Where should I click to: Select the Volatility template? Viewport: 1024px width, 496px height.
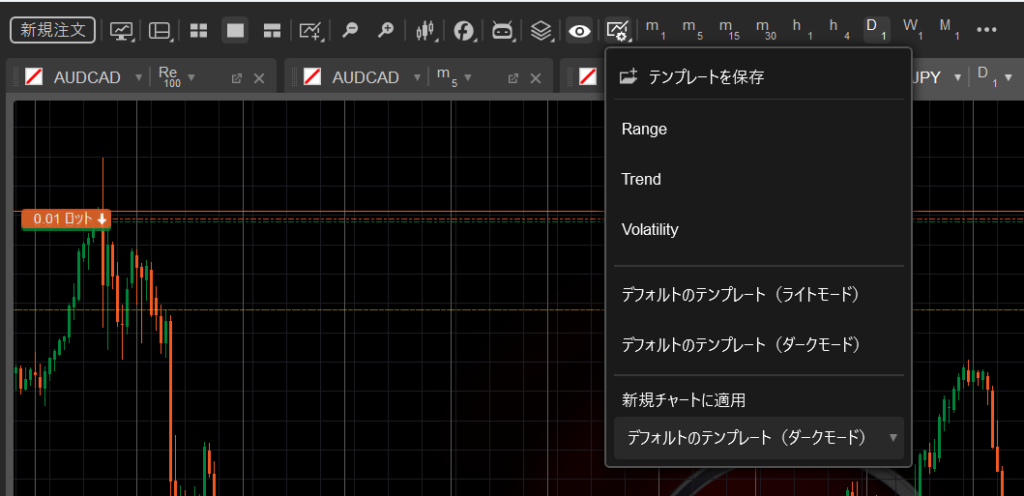[650, 229]
